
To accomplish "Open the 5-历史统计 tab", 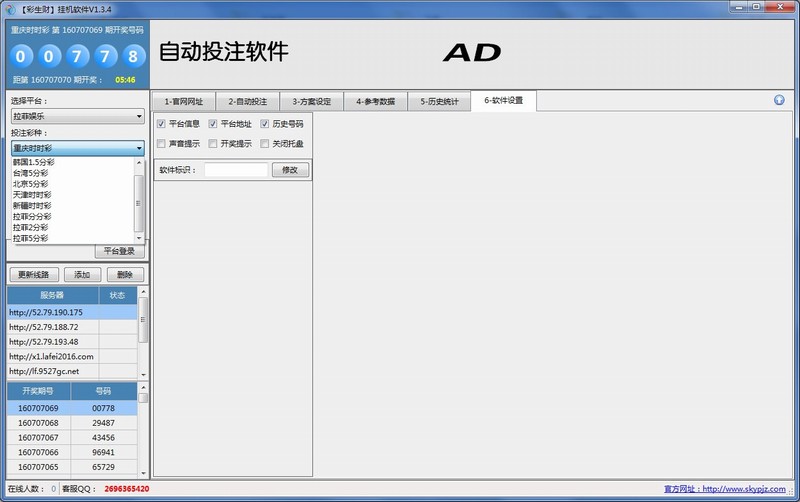I will click(x=439, y=101).
